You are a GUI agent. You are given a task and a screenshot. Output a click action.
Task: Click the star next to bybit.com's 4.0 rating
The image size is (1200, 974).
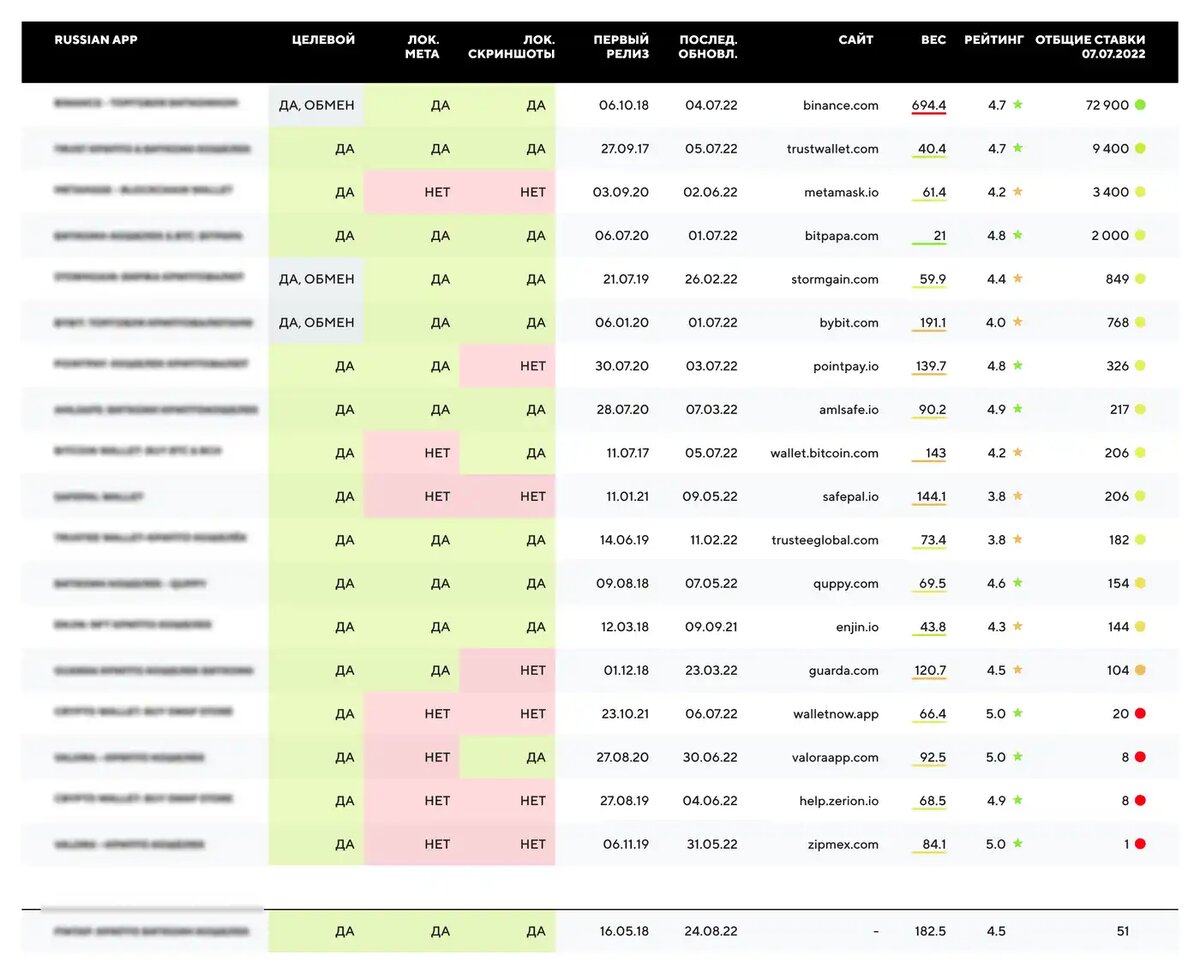[1018, 322]
